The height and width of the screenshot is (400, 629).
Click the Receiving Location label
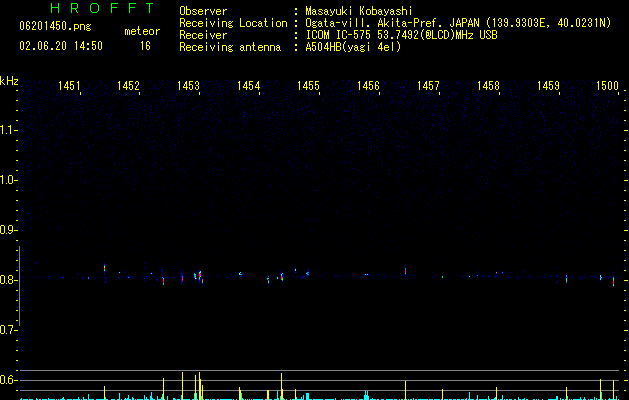click(x=233, y=23)
